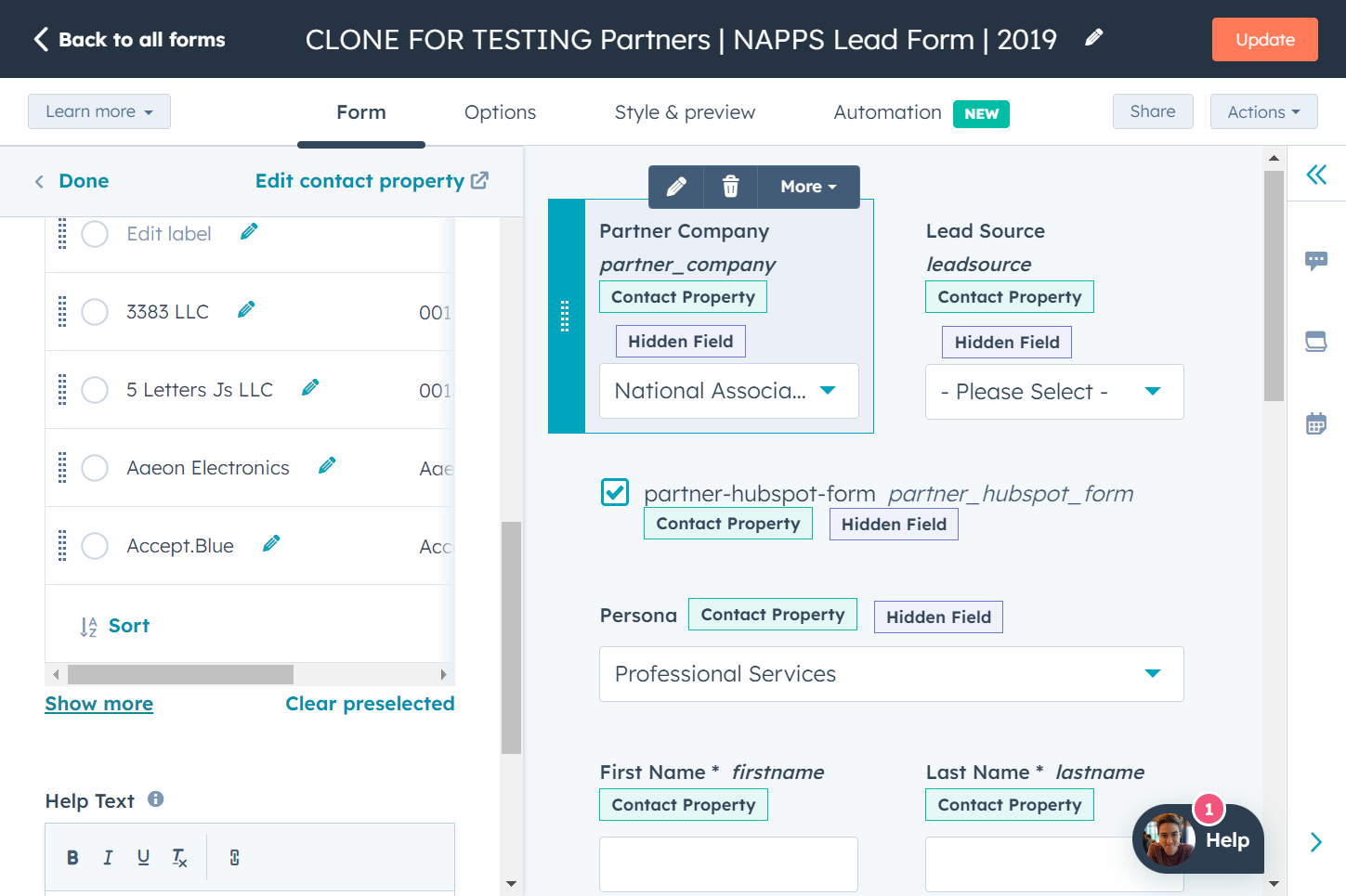Open the Learn more dropdown
Screen dimensions: 1346x896
(99, 111)
